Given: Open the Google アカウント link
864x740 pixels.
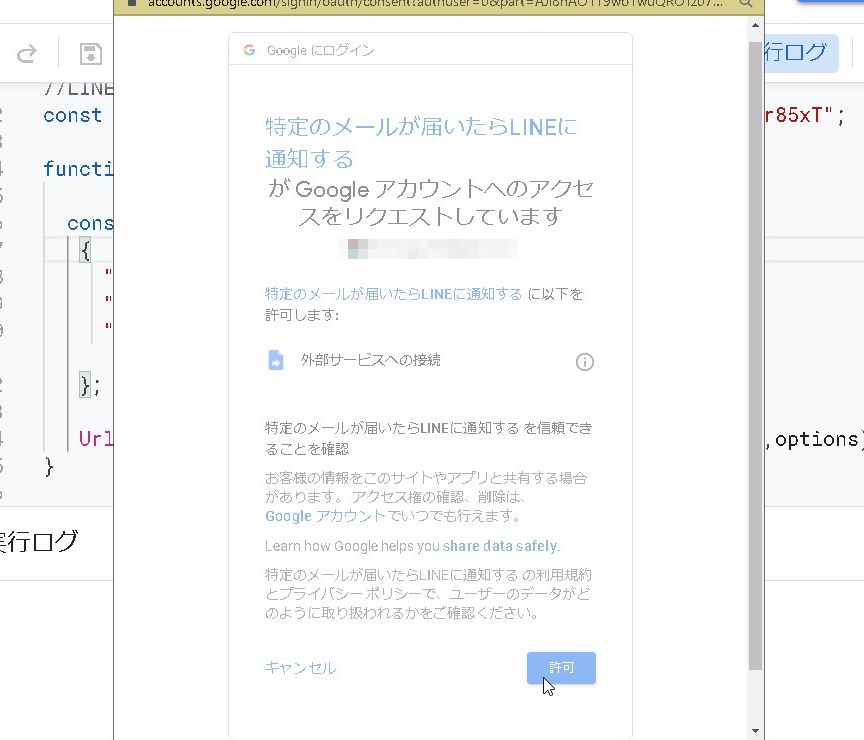Looking at the screenshot, I should pyautogui.click(x=324, y=516).
